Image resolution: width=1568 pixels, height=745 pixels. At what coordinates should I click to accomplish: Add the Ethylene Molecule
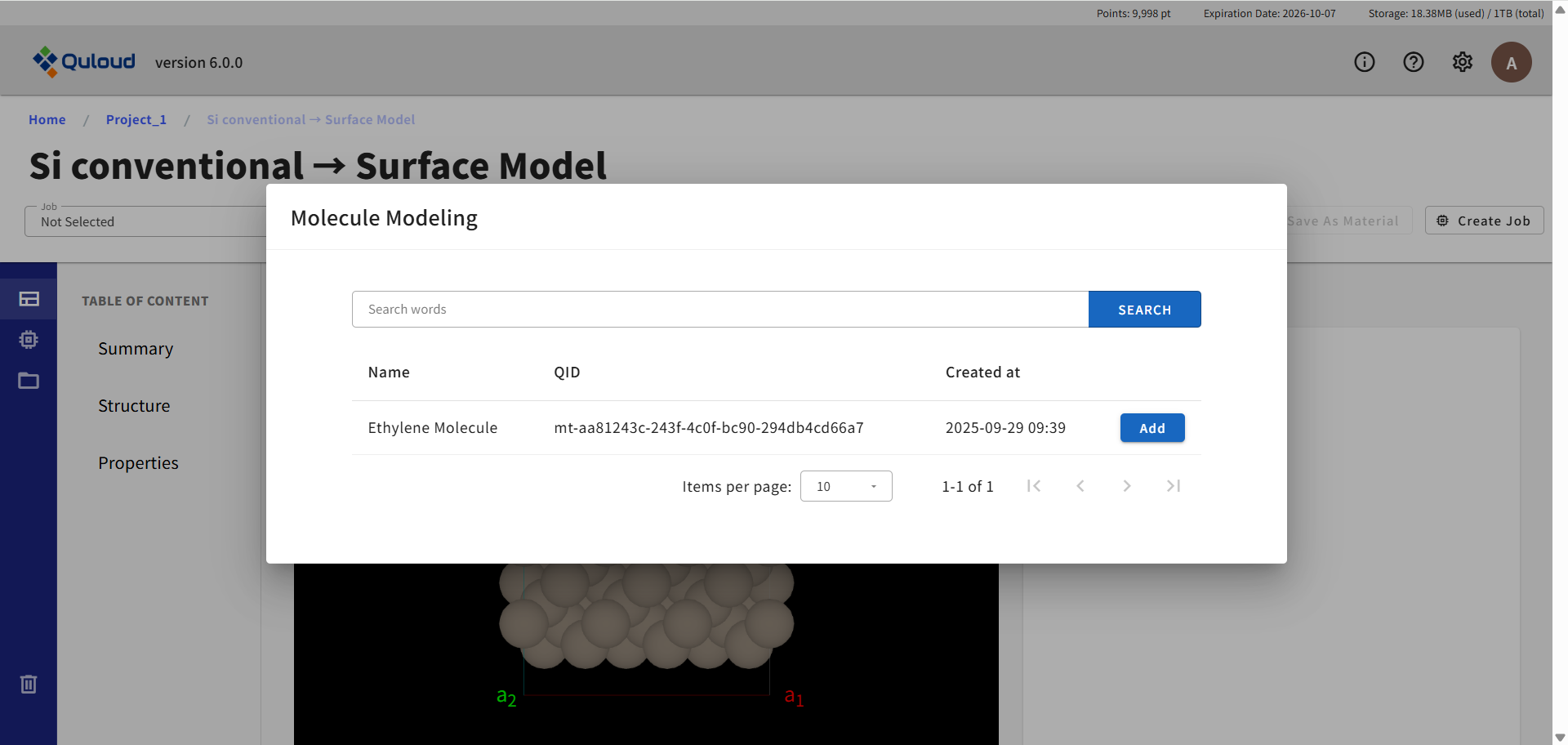click(x=1151, y=428)
